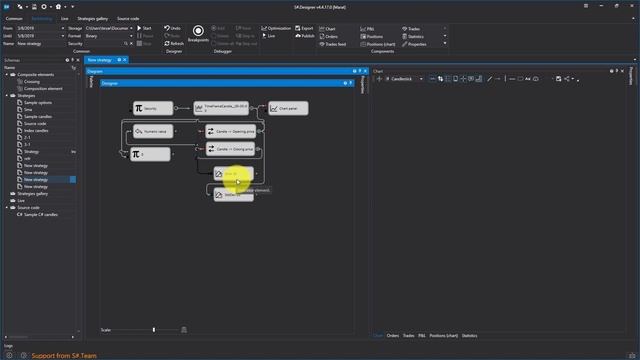
Task: Click the Publish button
Action: click(x=304, y=36)
